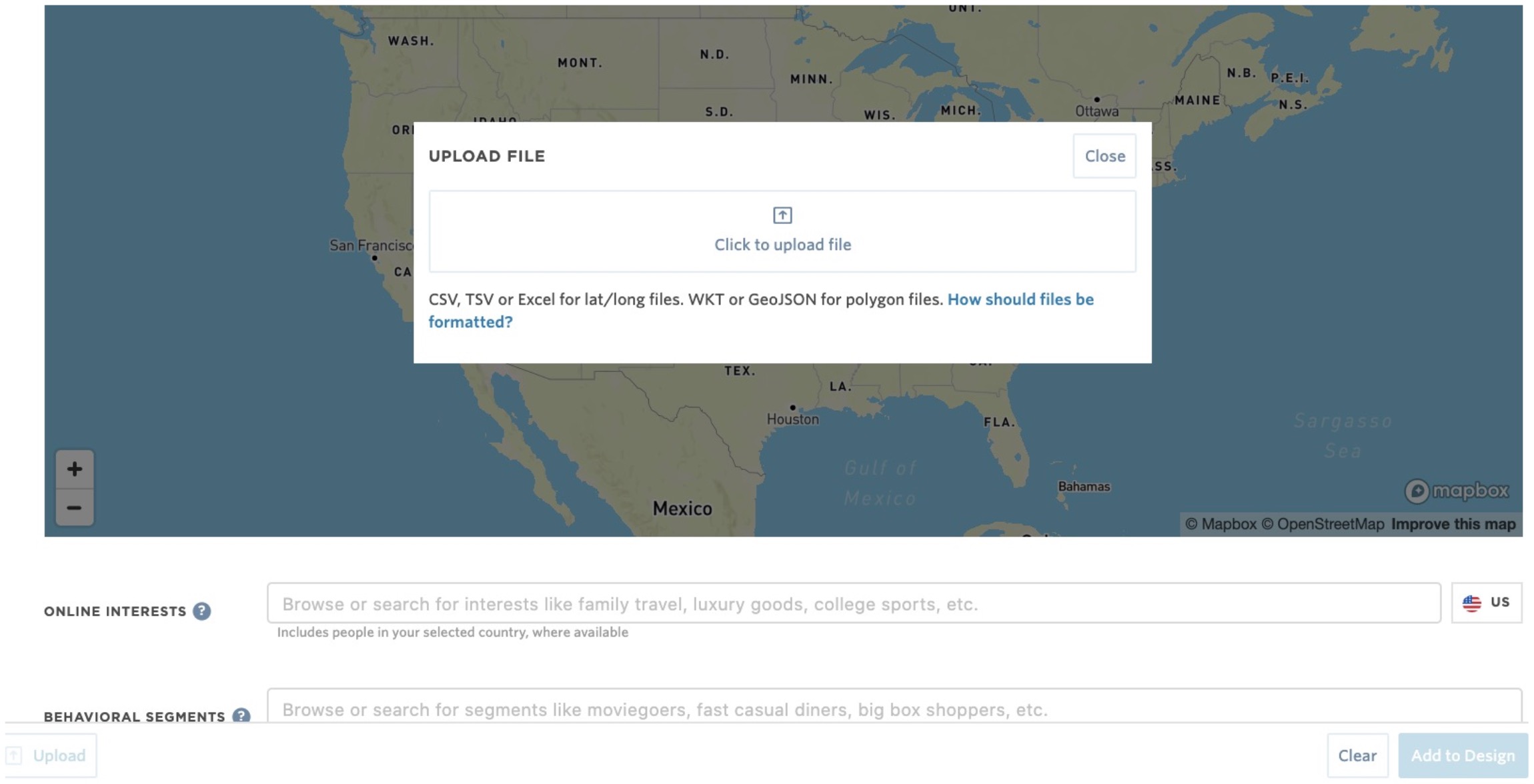Focus the Behavioral Segments search field
The image size is (1534, 784).
[x=894, y=709]
